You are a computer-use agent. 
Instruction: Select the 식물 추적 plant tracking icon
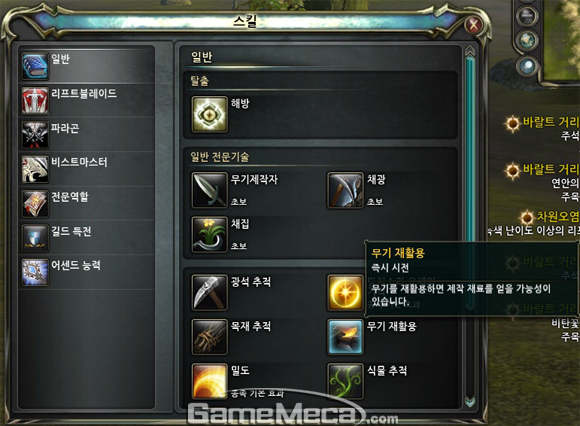(x=345, y=381)
